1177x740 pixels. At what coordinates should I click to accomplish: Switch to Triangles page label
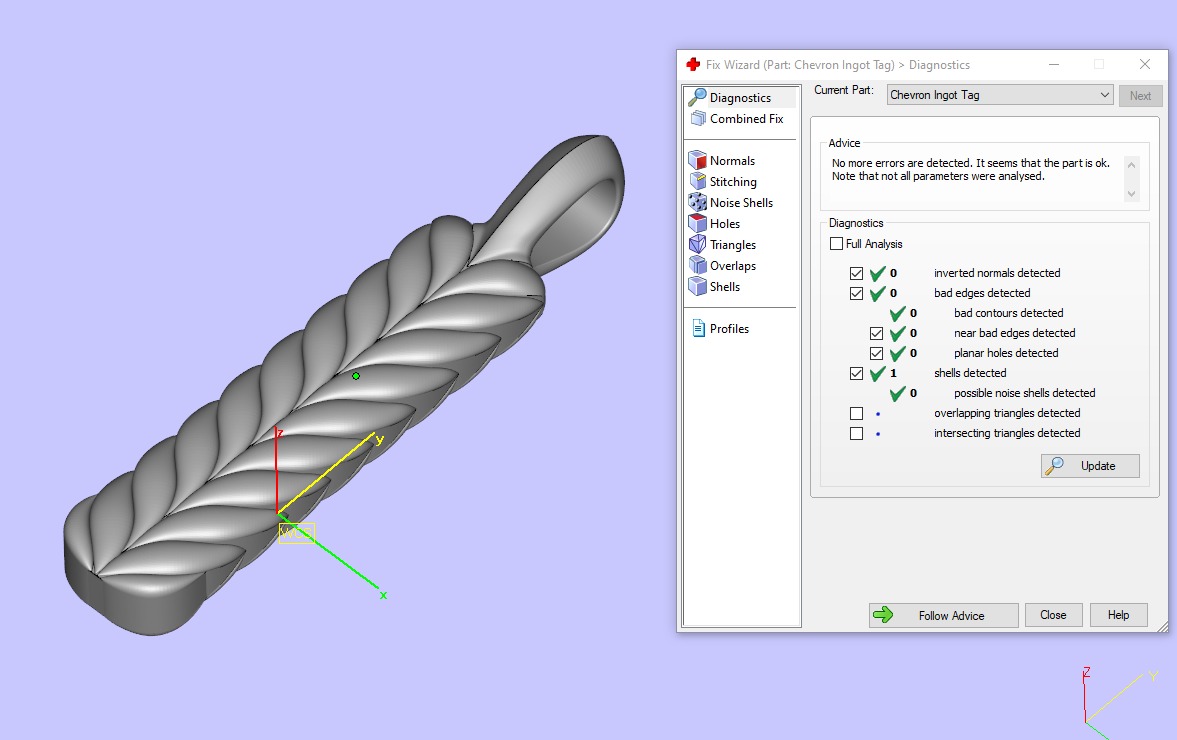point(733,245)
